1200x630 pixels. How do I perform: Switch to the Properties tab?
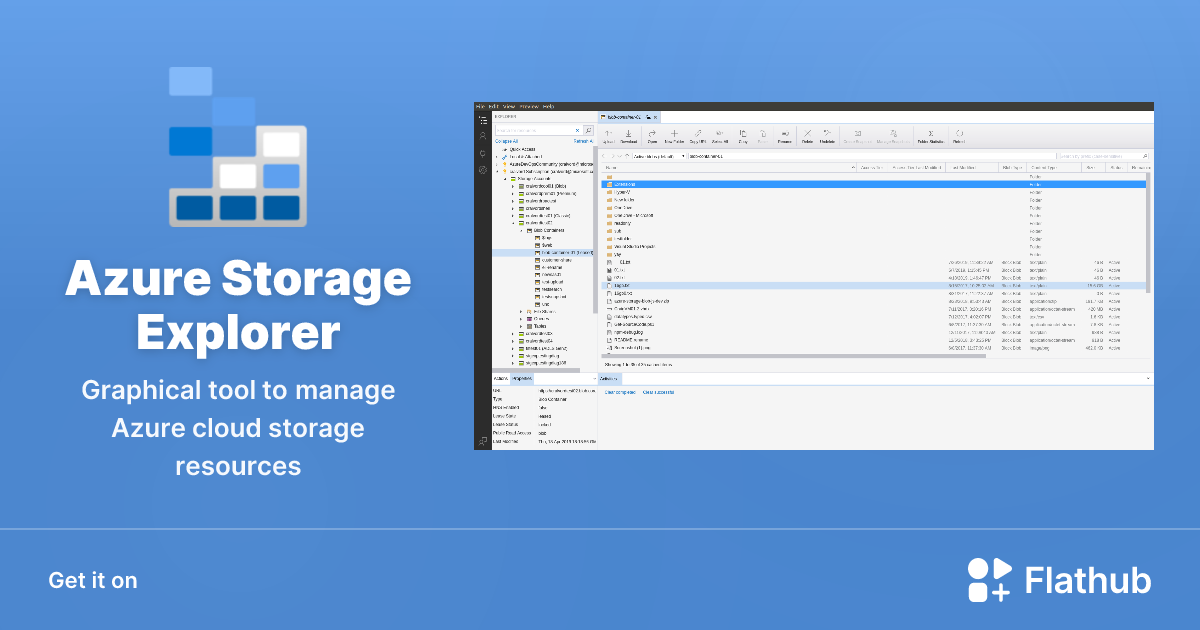tap(520, 377)
